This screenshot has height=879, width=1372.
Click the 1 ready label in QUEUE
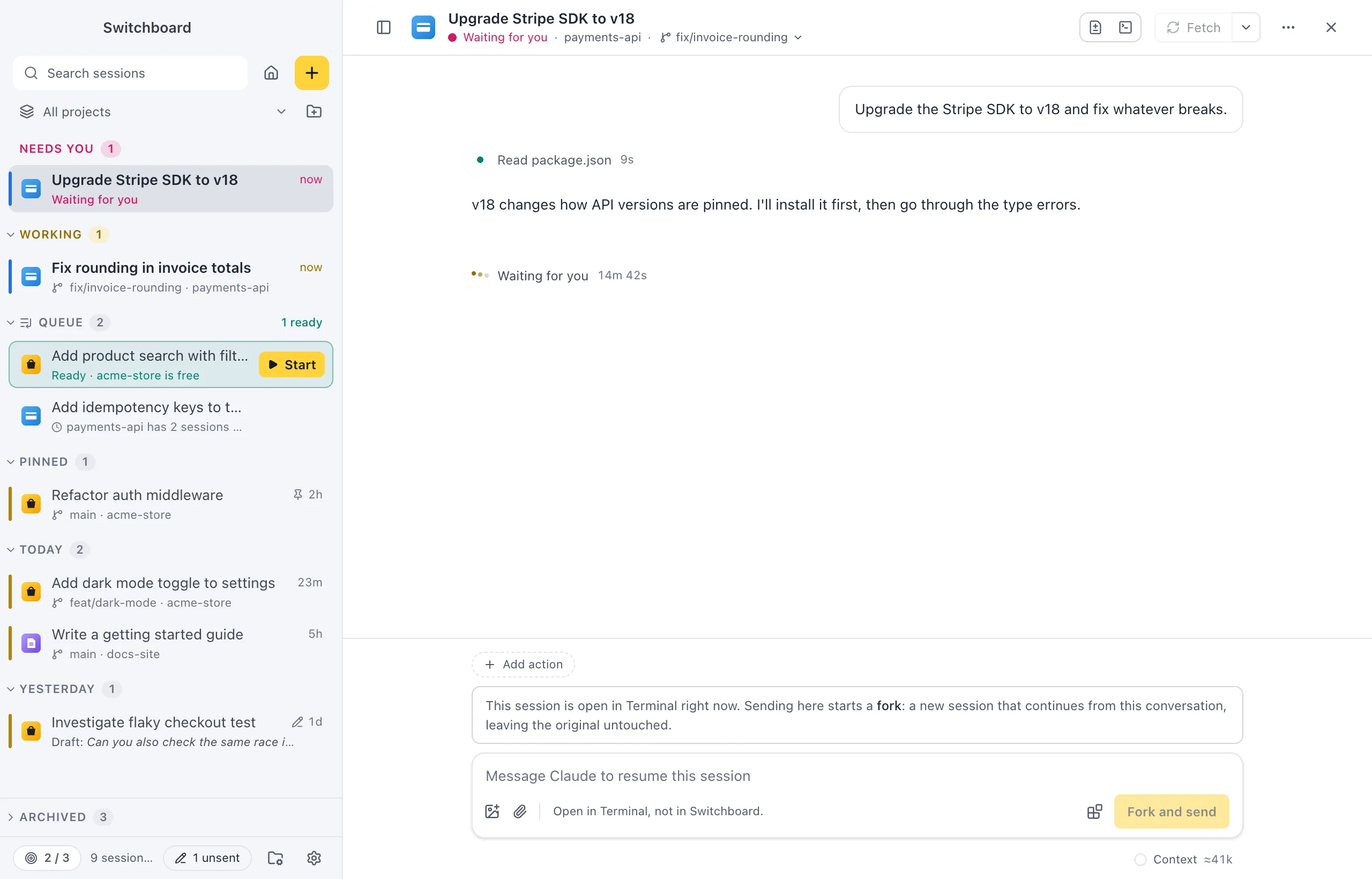pos(301,323)
